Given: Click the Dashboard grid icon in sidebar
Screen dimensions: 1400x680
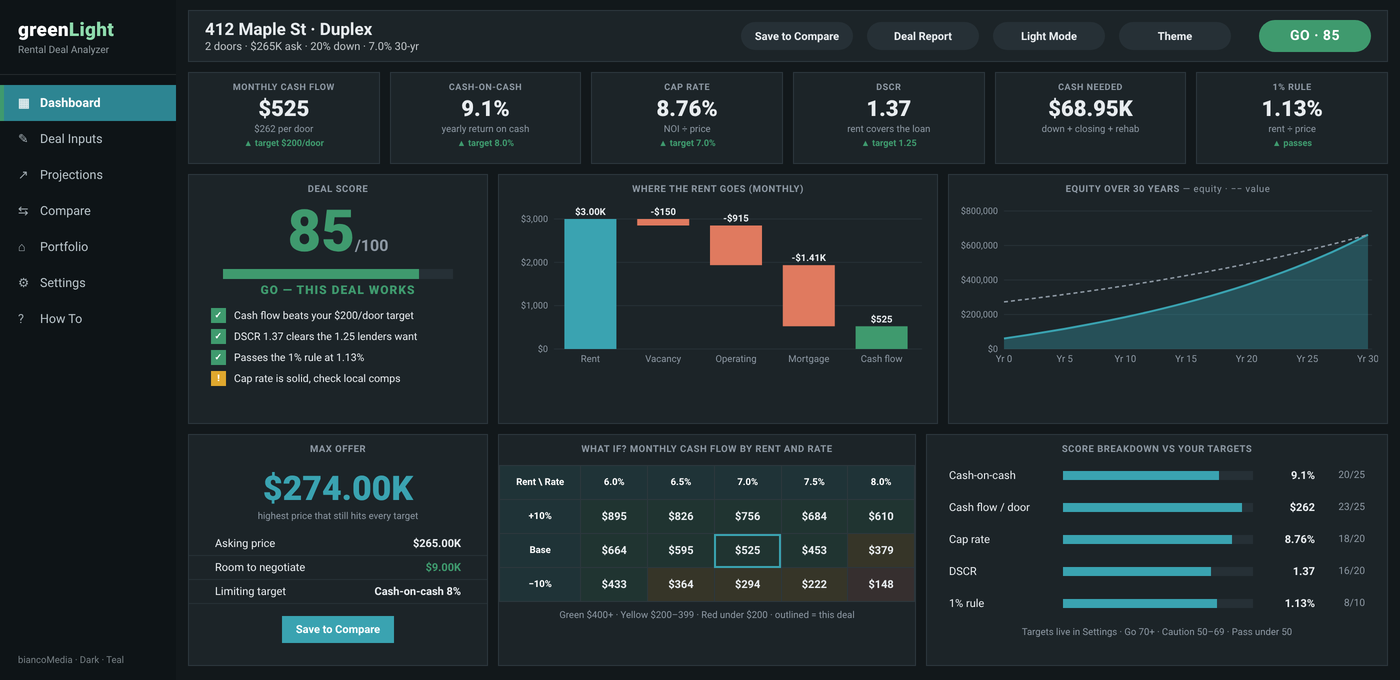Looking at the screenshot, I should 24,103.
